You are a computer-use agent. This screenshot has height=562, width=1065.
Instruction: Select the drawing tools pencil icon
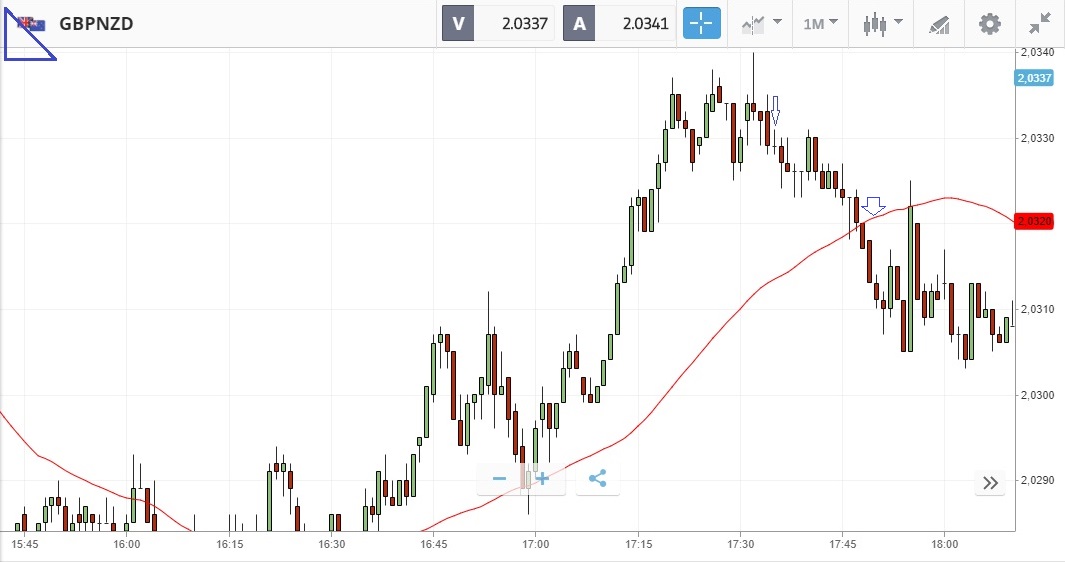939,23
